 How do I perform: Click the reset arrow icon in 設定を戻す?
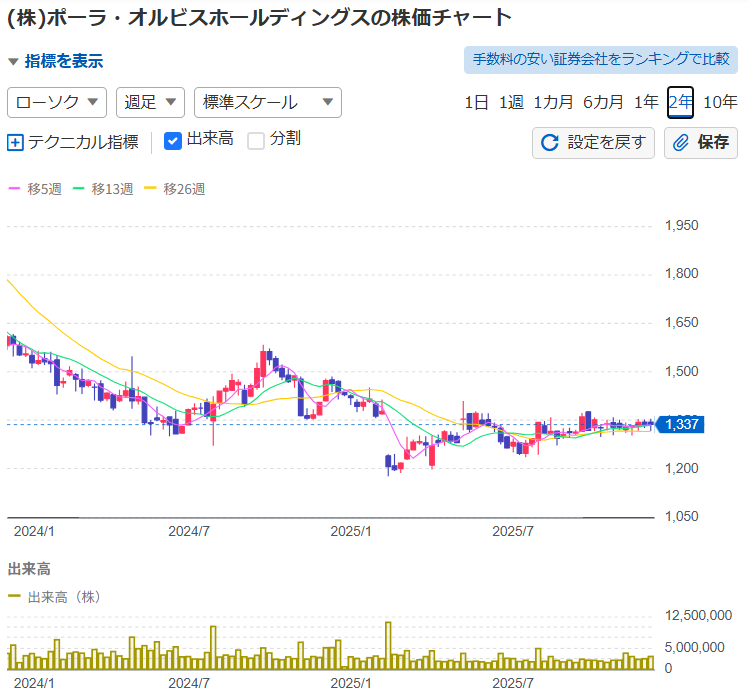coord(549,142)
